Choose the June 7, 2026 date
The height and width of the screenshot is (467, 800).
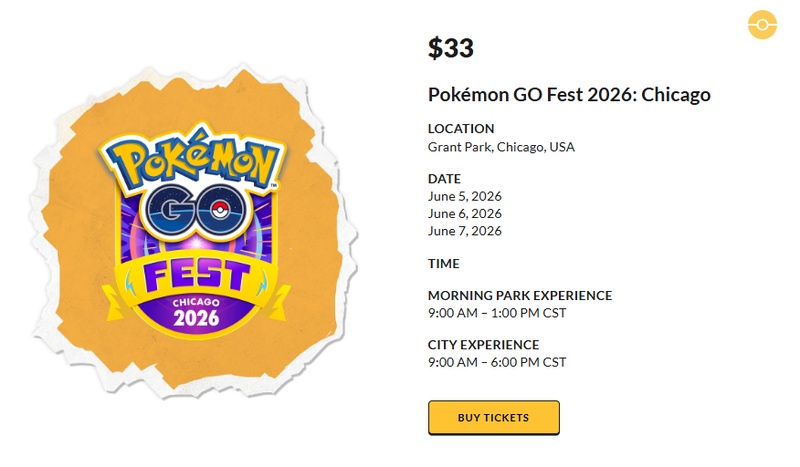[465, 231]
